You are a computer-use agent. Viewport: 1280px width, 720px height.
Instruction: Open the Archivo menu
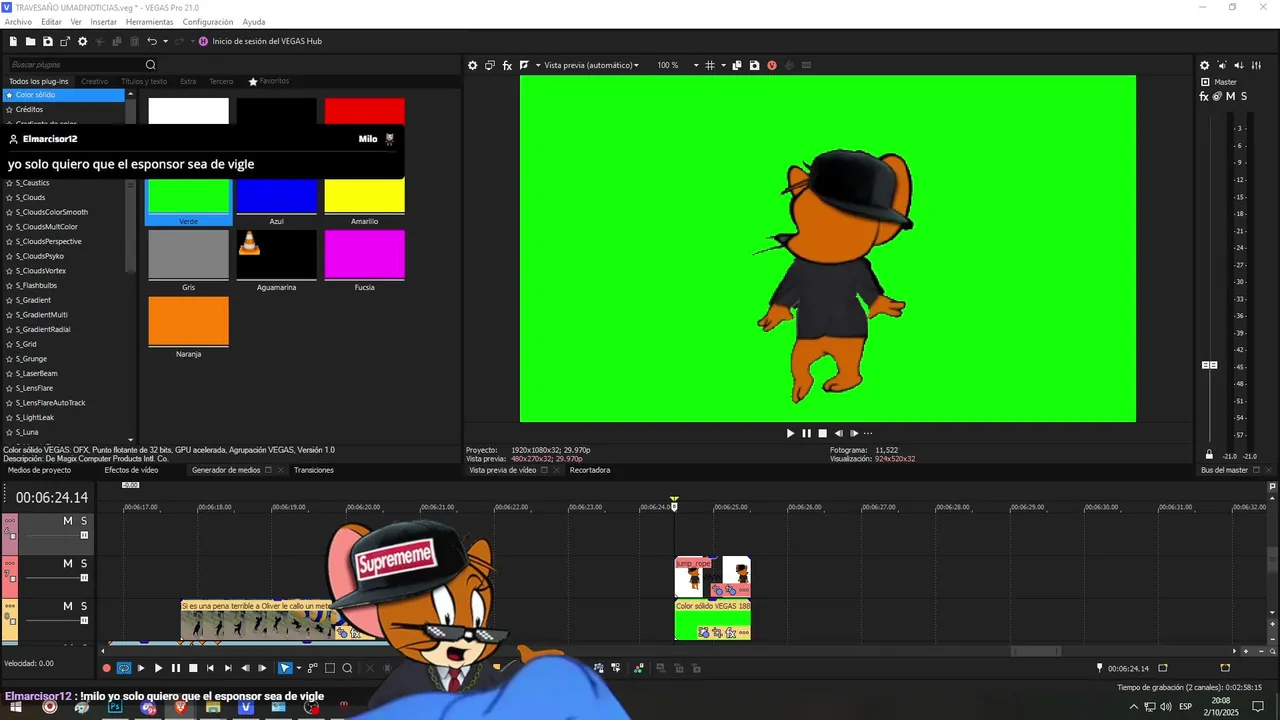point(18,22)
